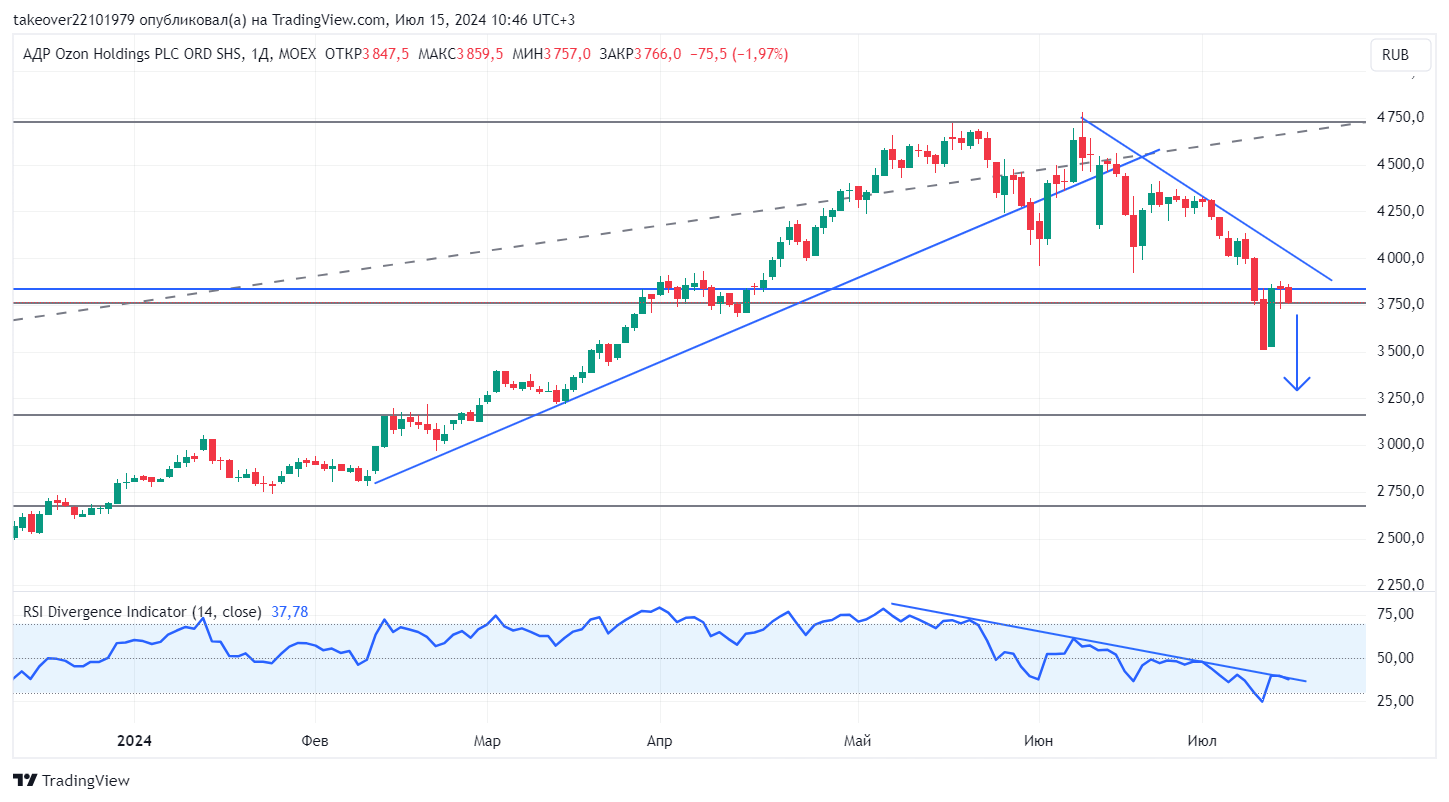Click the TradingView text next to logo

(87, 780)
